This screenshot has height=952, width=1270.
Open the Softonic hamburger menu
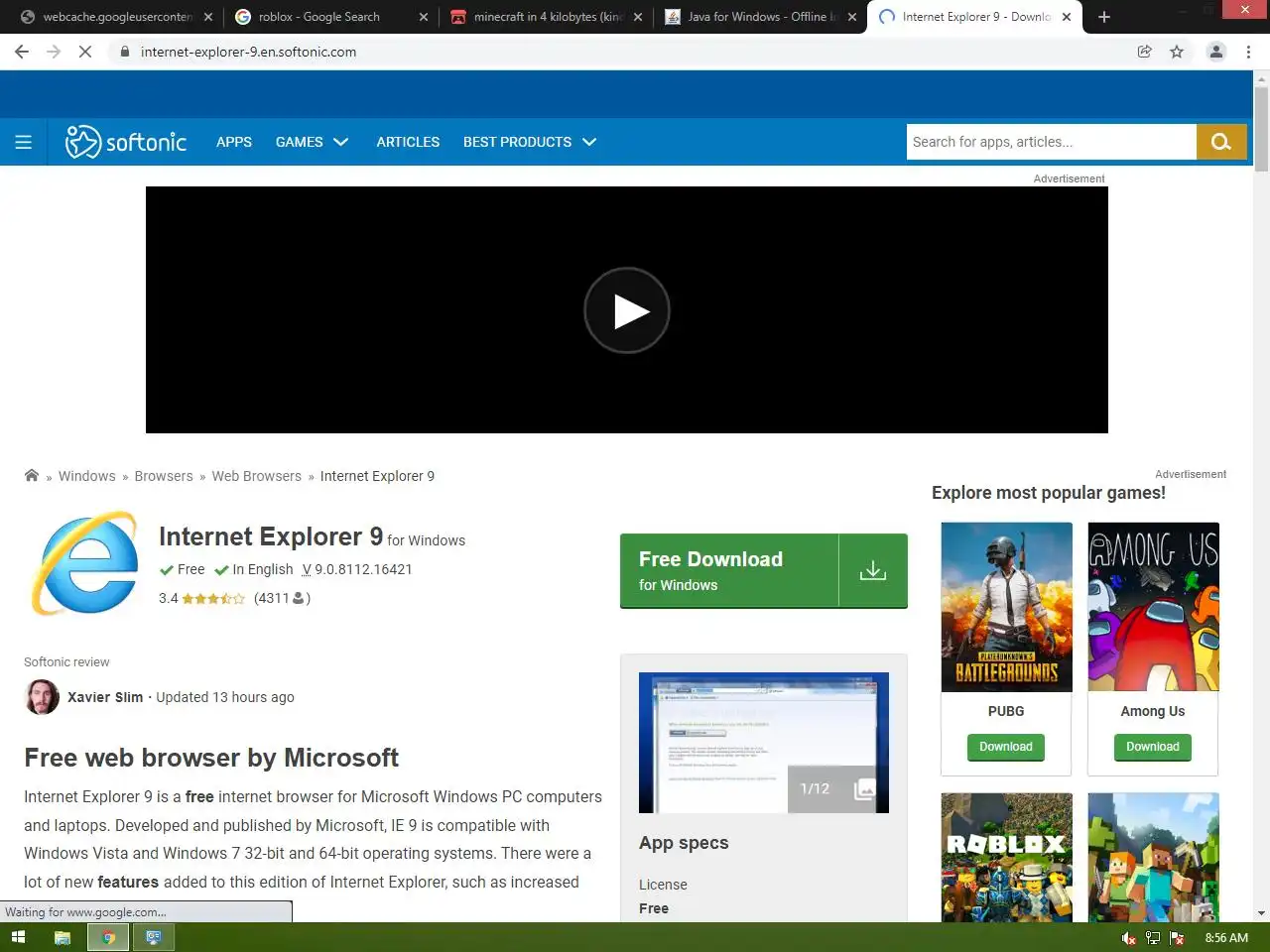(24, 142)
